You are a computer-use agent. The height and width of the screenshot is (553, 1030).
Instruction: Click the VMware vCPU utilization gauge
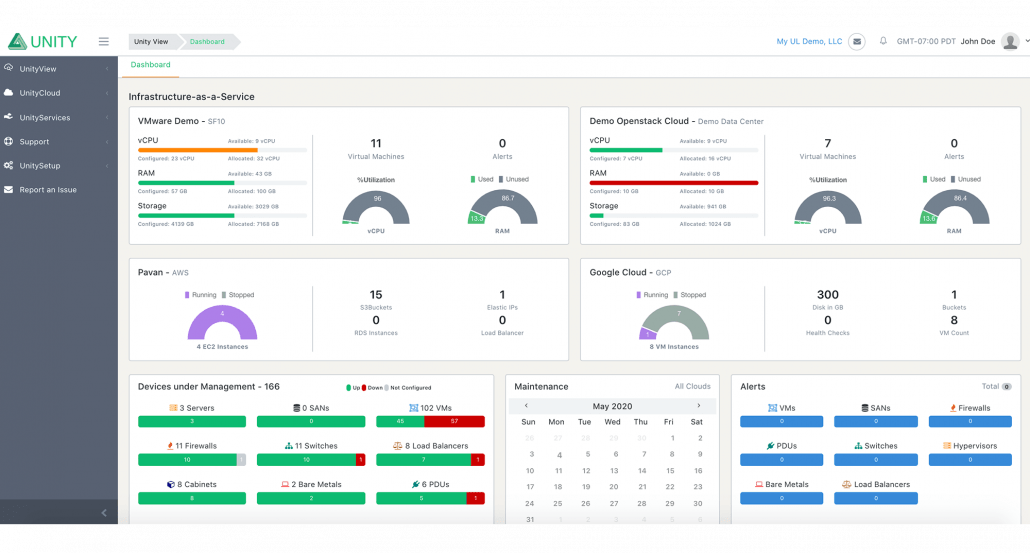(376, 208)
